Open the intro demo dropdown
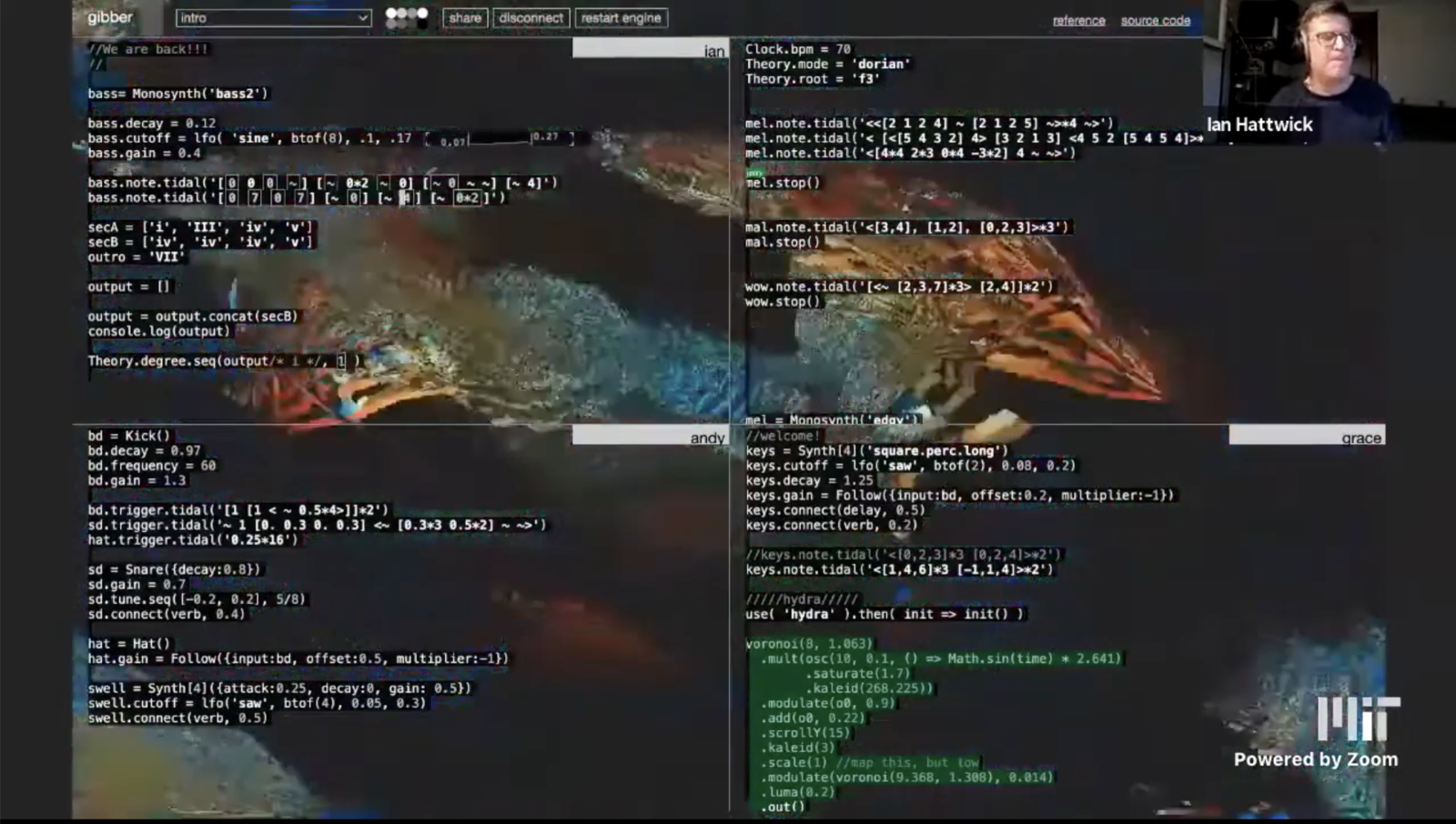This screenshot has height=824, width=1456. (x=273, y=18)
